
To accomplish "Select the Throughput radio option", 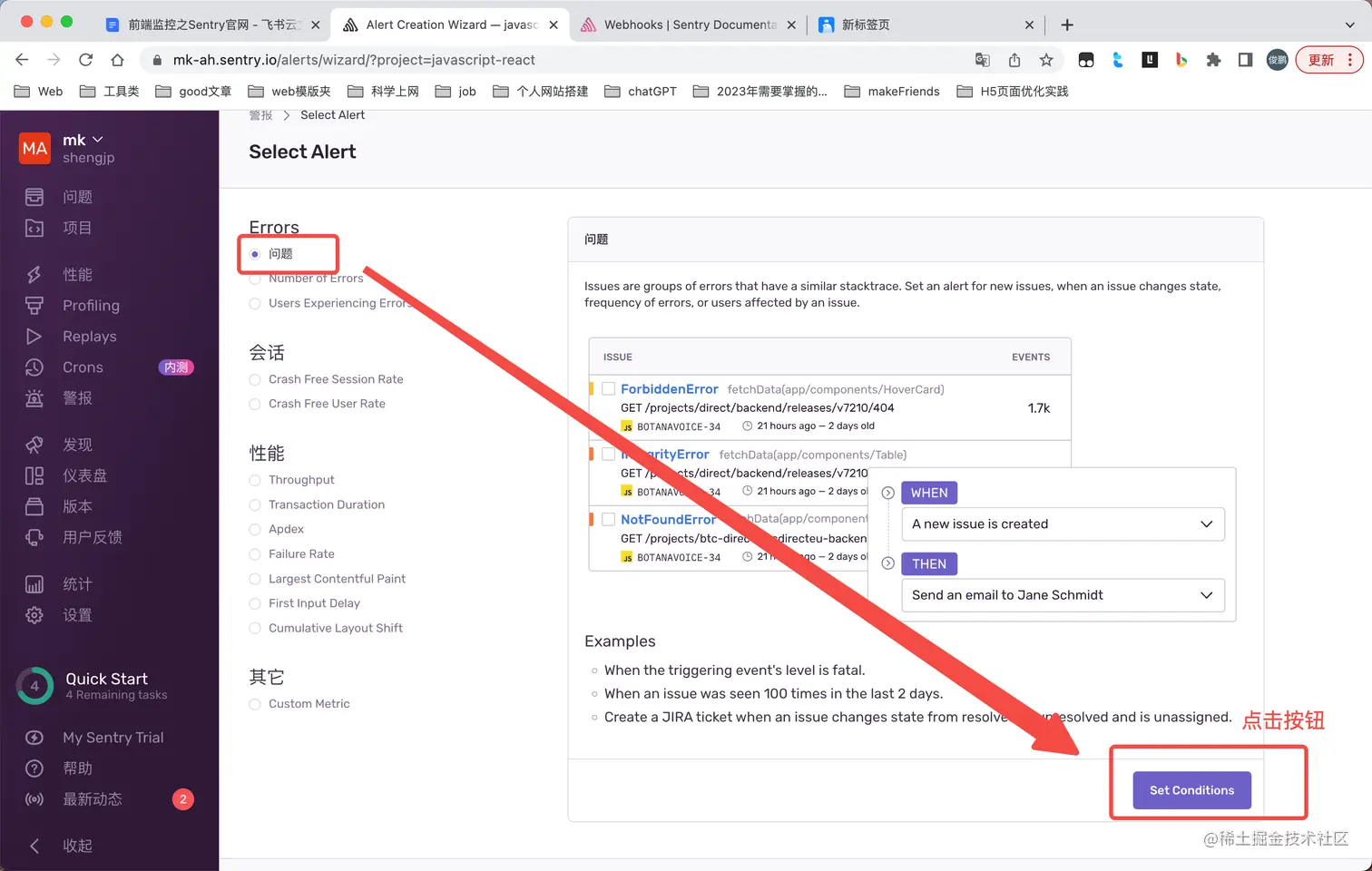I will [x=255, y=480].
